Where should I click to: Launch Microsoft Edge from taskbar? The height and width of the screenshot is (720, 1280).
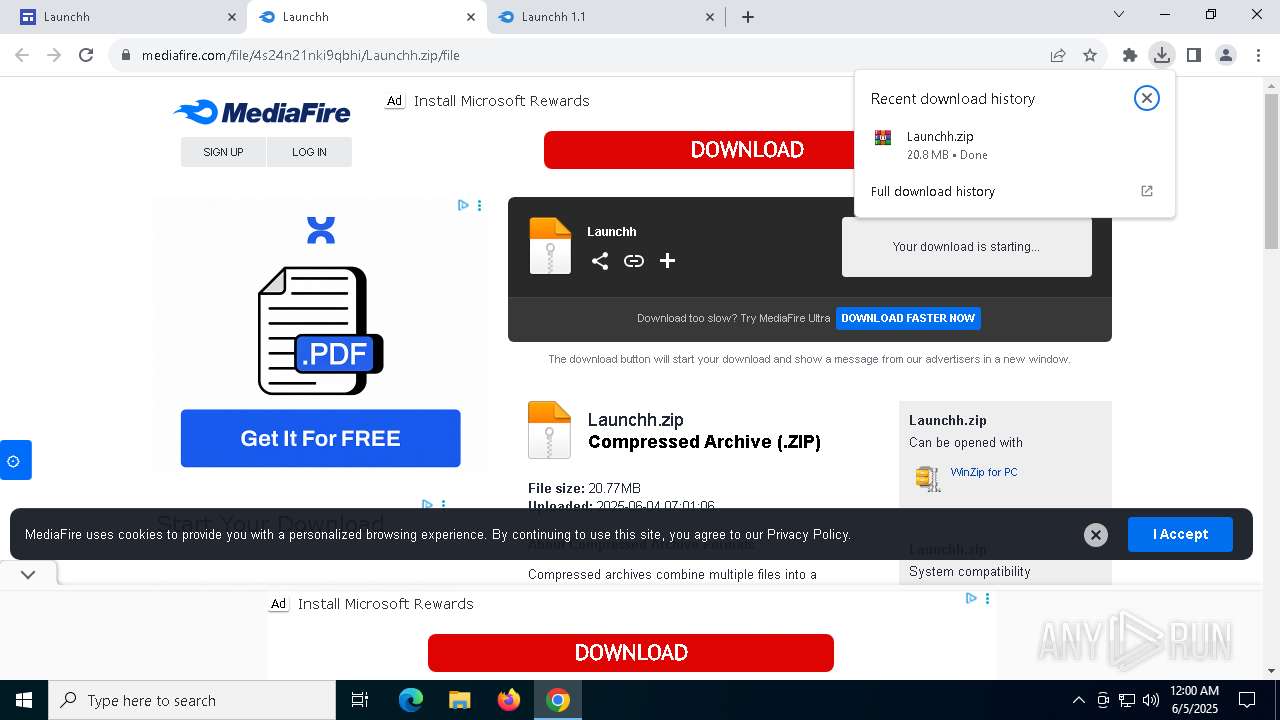coord(411,700)
